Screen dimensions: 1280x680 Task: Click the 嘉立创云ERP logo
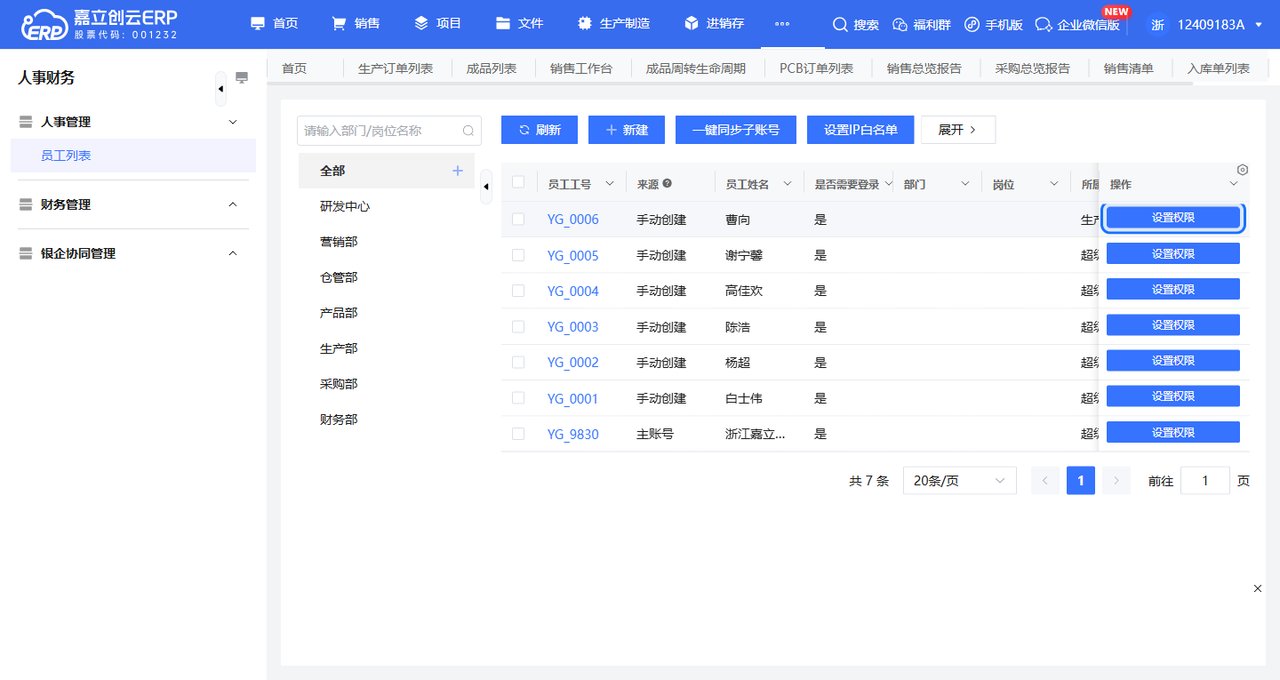pyautogui.click(x=97, y=24)
